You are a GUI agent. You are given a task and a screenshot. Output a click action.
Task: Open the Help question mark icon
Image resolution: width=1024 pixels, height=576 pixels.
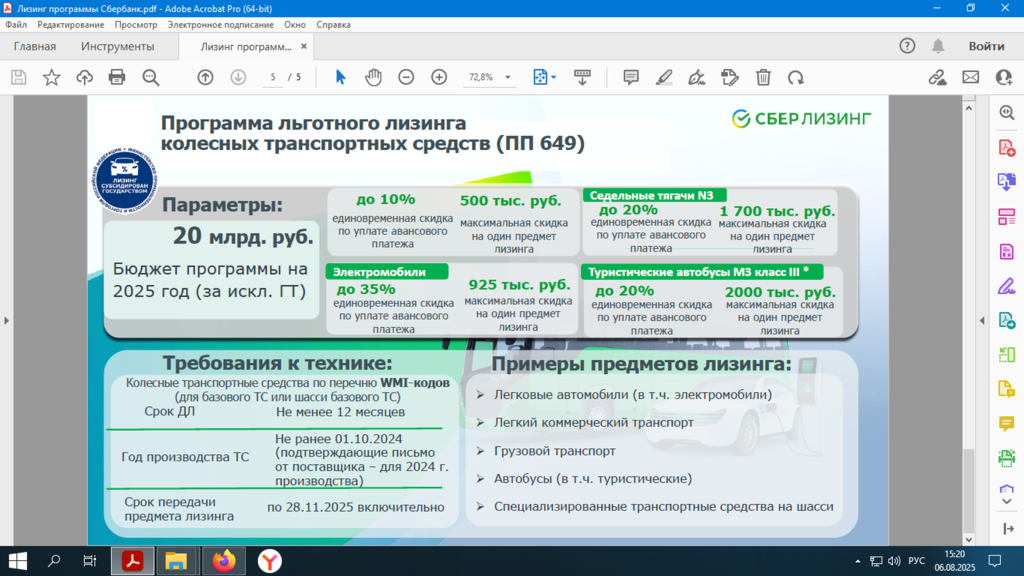pos(907,46)
